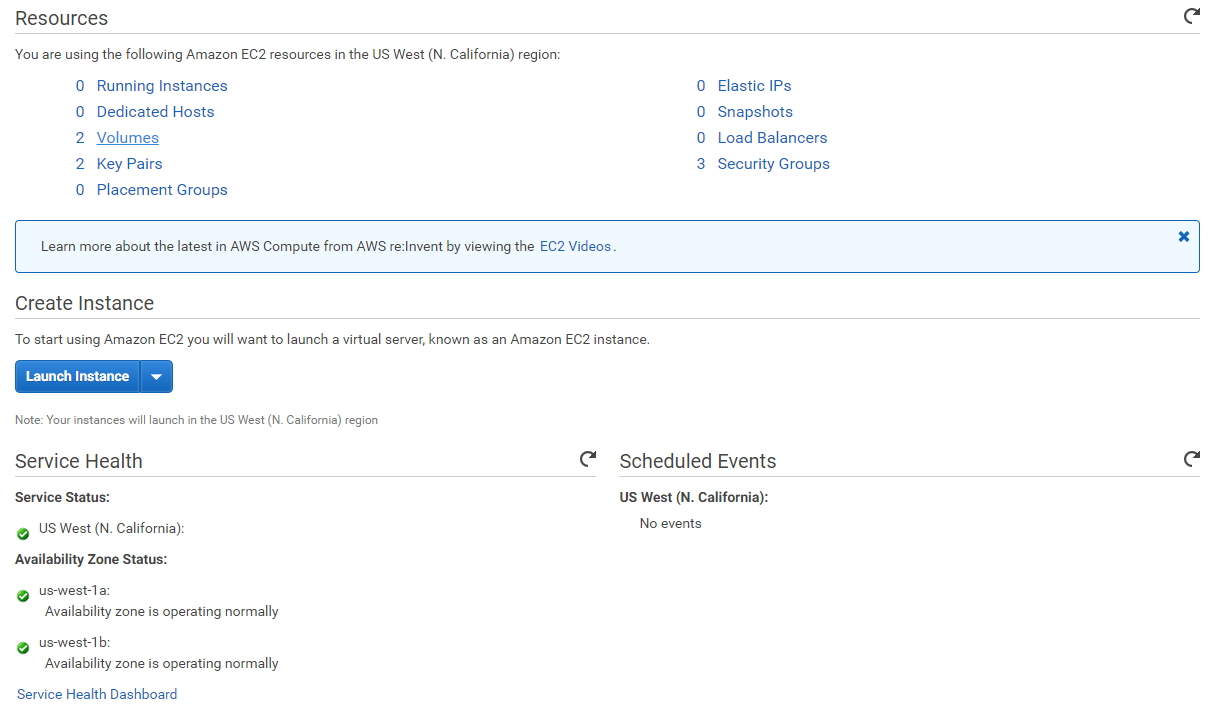1231x712 pixels.
Task: Click the Elastic IPs count 0
Action: [x=701, y=86]
